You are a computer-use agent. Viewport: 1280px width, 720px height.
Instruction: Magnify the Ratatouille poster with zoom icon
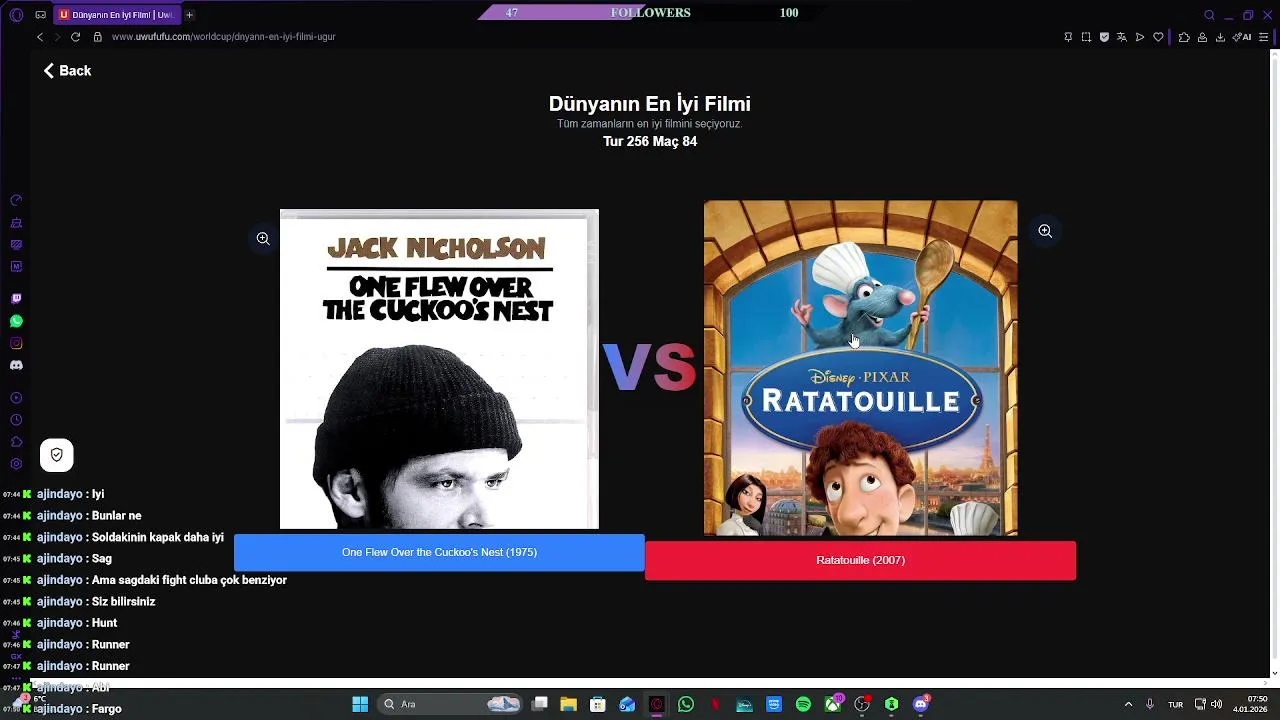[x=1045, y=231]
